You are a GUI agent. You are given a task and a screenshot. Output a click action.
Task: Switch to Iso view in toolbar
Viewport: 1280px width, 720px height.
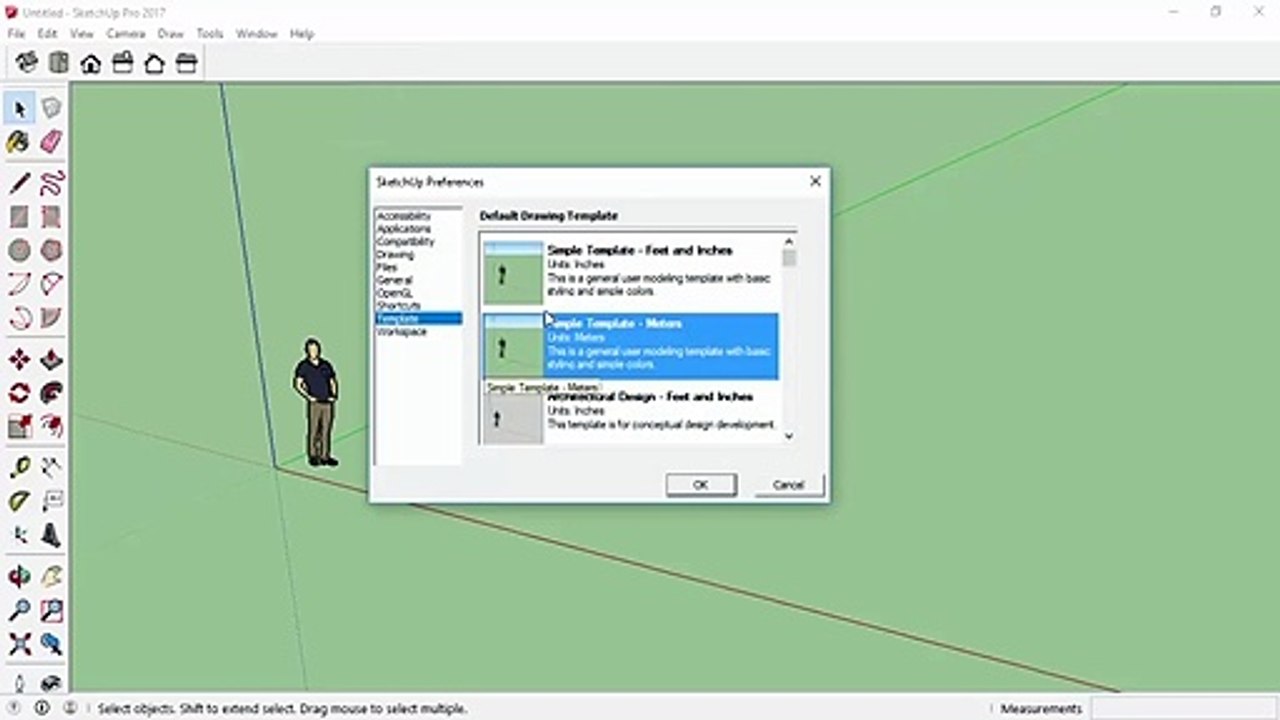point(27,63)
